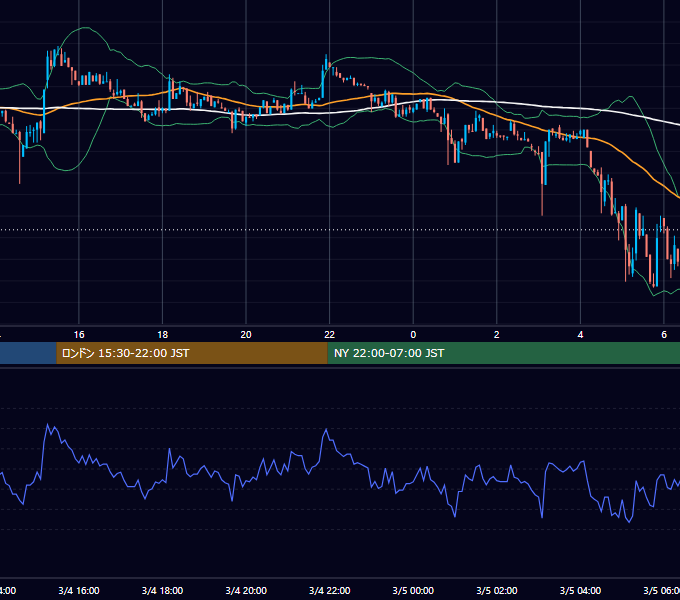Click the 3/4 22:00 date label
The width and height of the screenshot is (680, 600).
coord(330,591)
